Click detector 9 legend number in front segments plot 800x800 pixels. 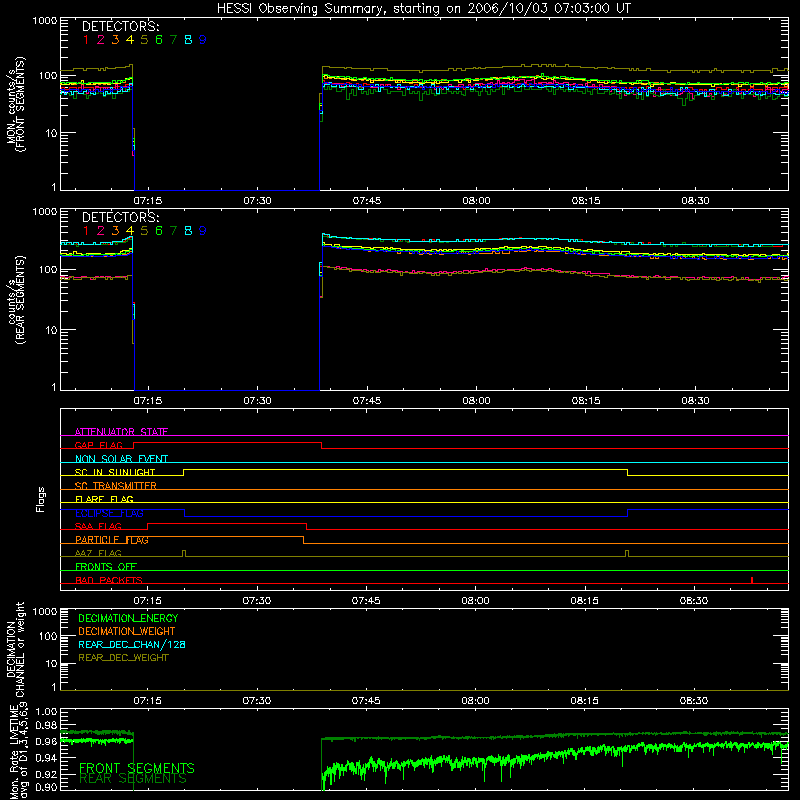click(x=203, y=40)
